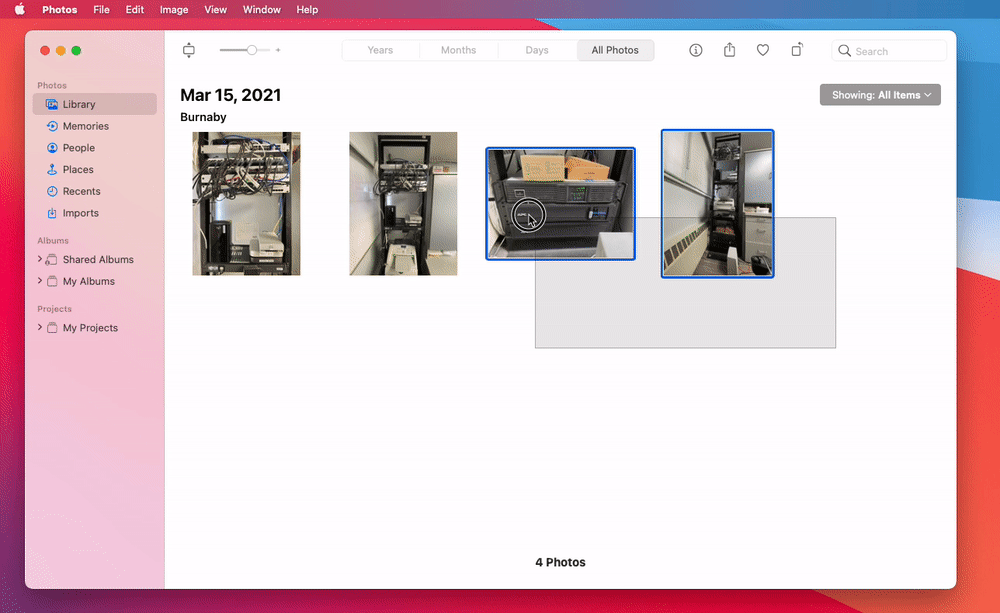
Task: Select the fourth photo of the tall rack beside a filing cabinet
Action: pyautogui.click(x=717, y=203)
